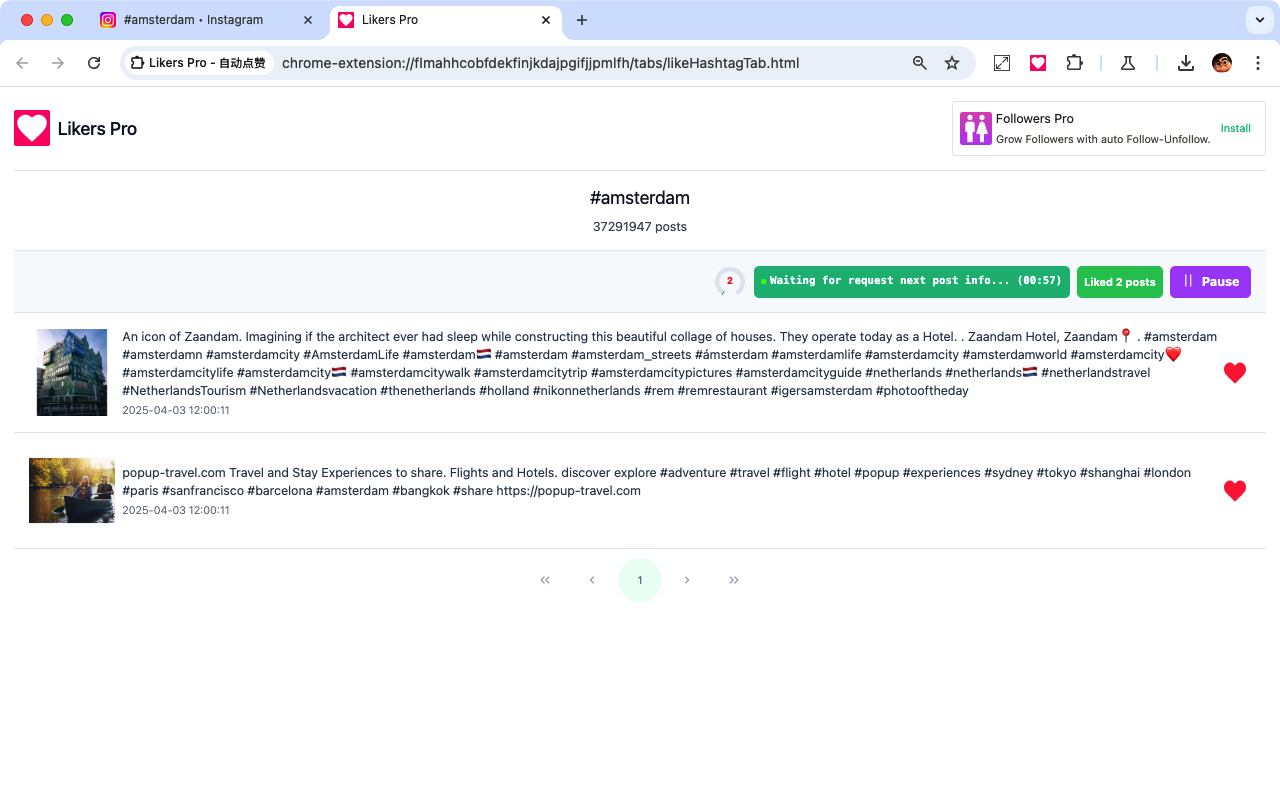Open the Chrome profile avatar
Viewport: 1280px width, 800px height.
[x=1222, y=63]
